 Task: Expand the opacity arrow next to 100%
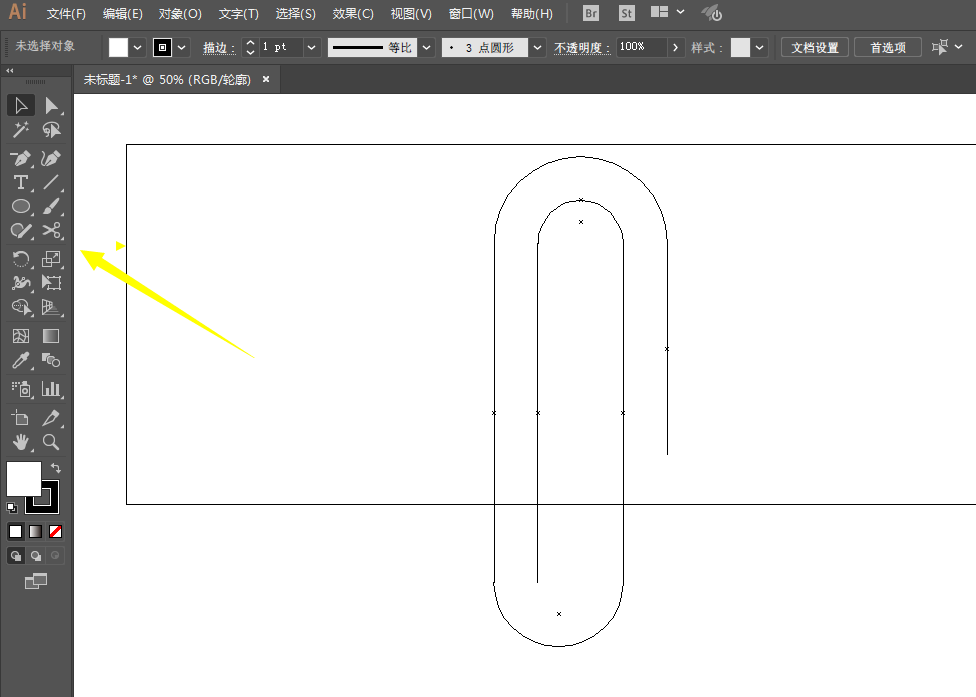click(675, 47)
